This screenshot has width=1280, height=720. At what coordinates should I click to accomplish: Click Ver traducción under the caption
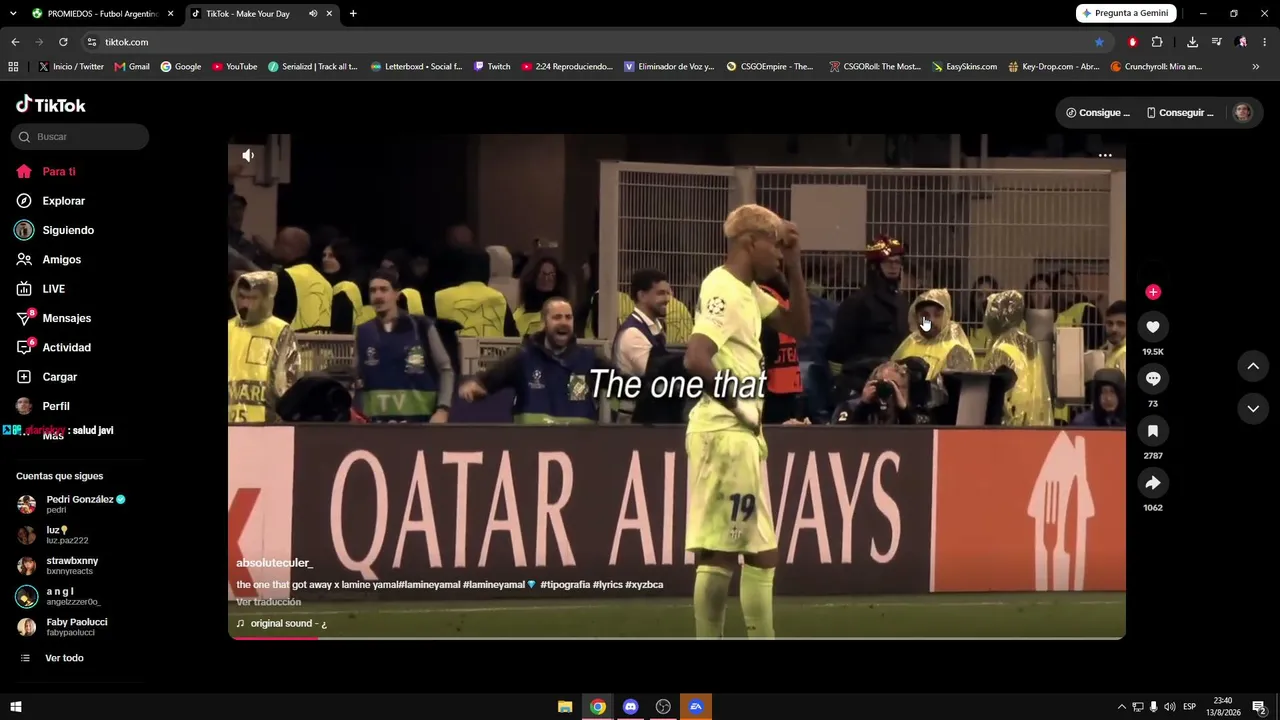268,602
